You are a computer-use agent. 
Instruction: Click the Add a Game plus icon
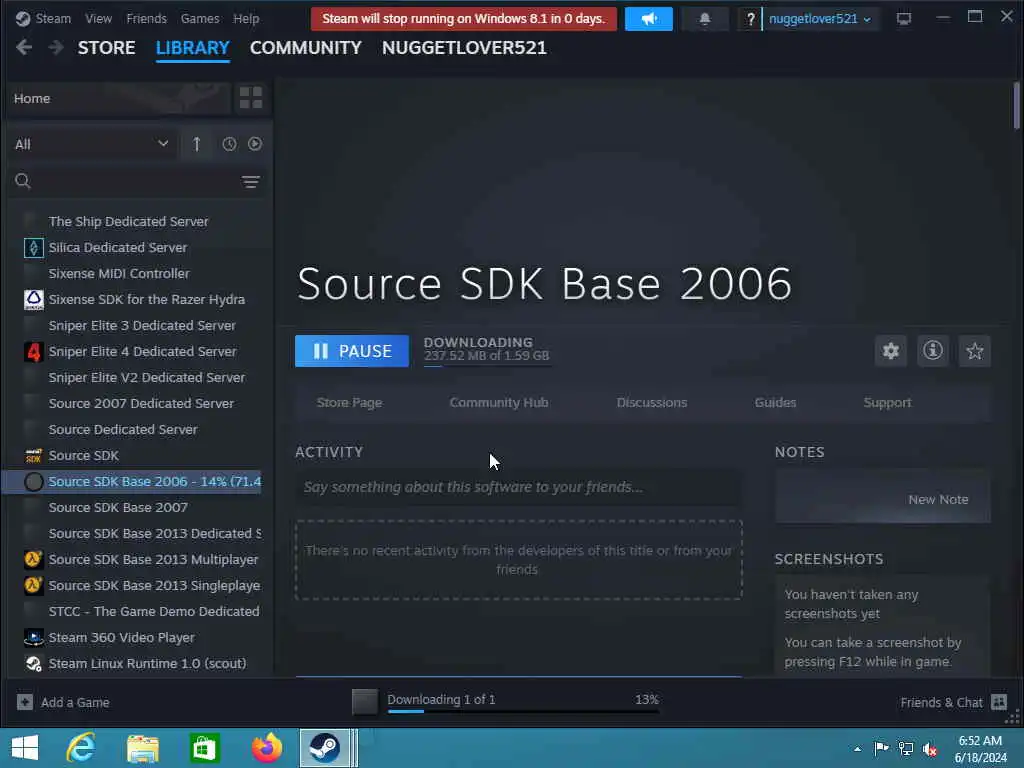(x=25, y=702)
